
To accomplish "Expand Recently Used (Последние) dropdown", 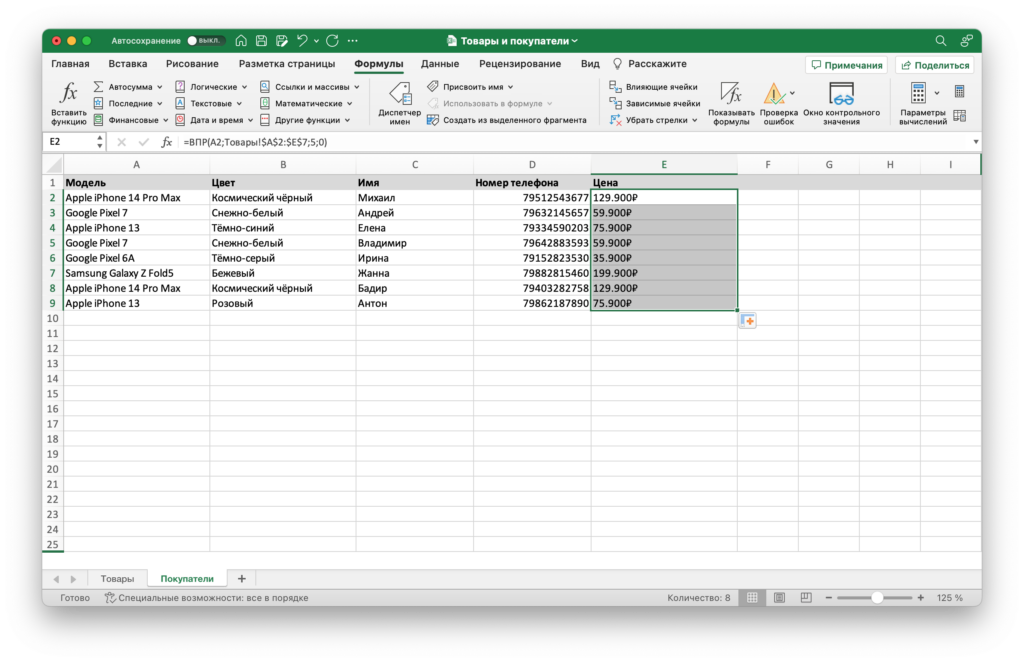I will pyautogui.click(x=159, y=103).
